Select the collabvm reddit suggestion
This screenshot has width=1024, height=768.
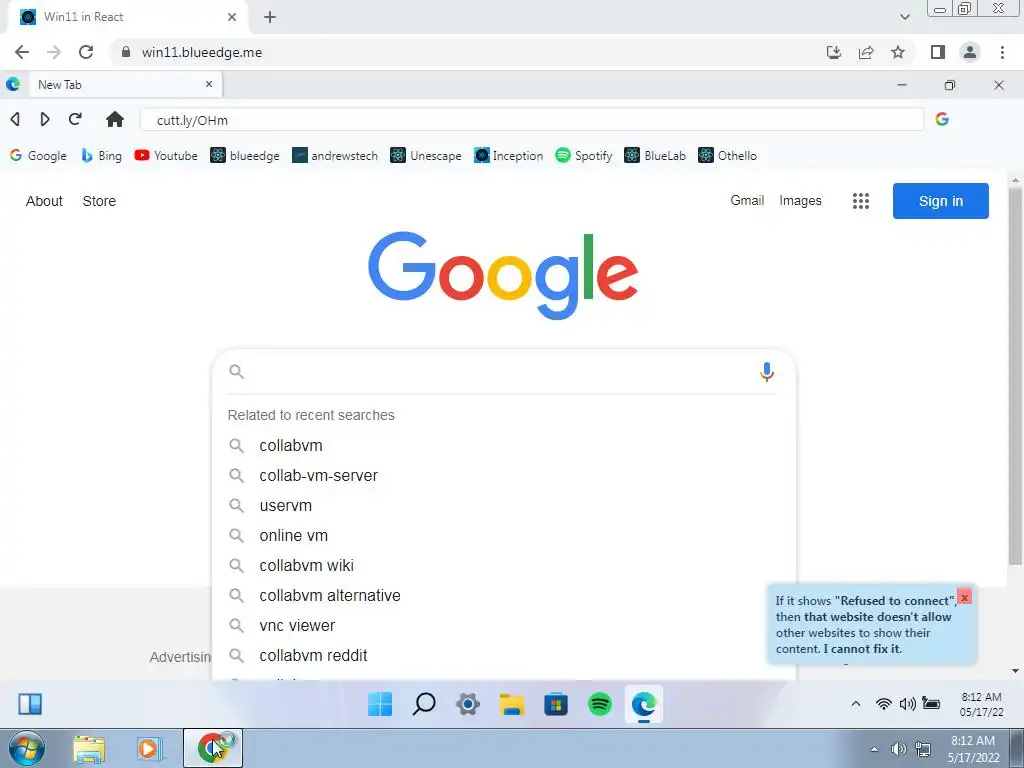(x=503, y=656)
